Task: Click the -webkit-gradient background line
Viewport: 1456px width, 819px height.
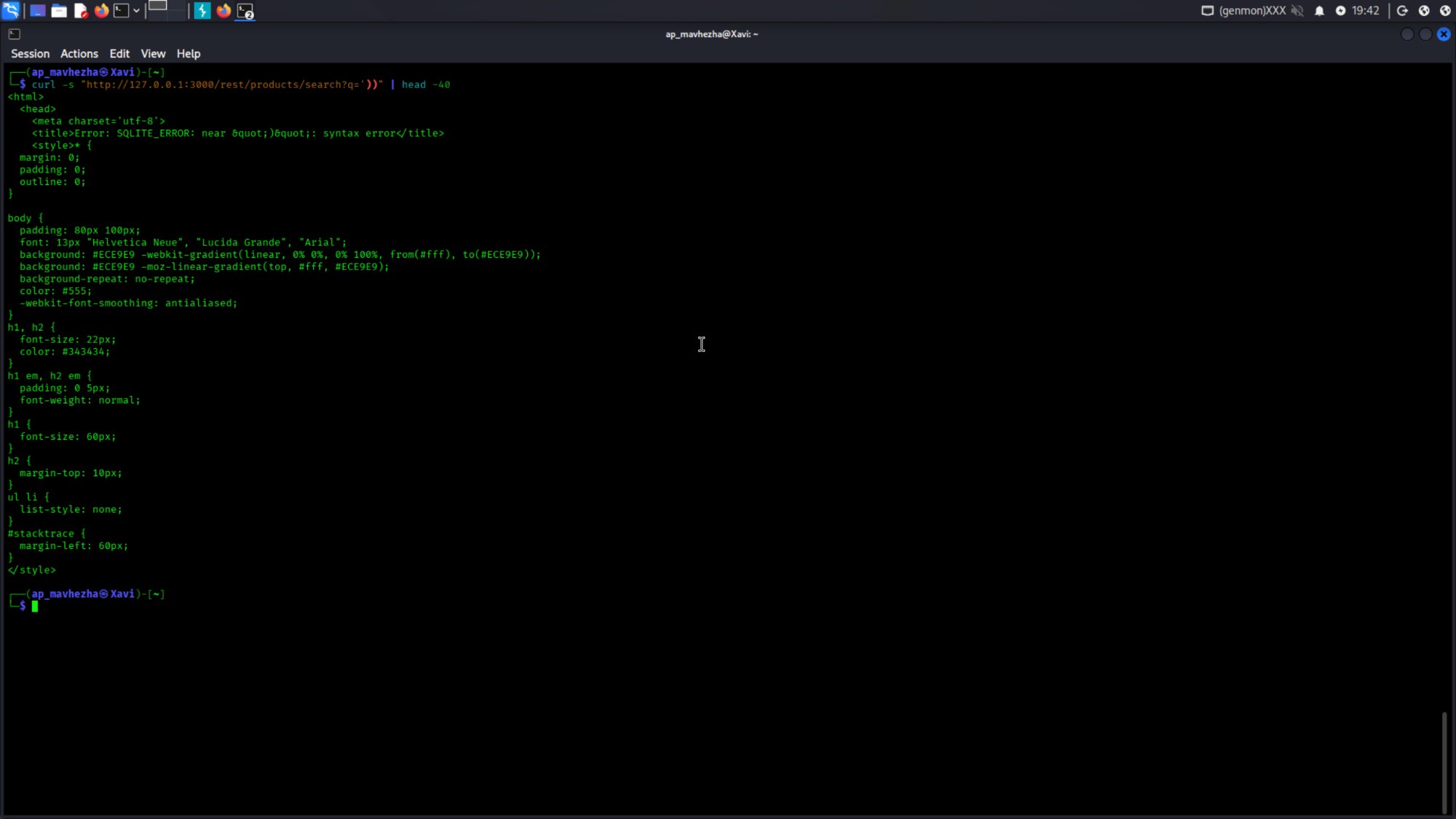Action: [x=280, y=255]
